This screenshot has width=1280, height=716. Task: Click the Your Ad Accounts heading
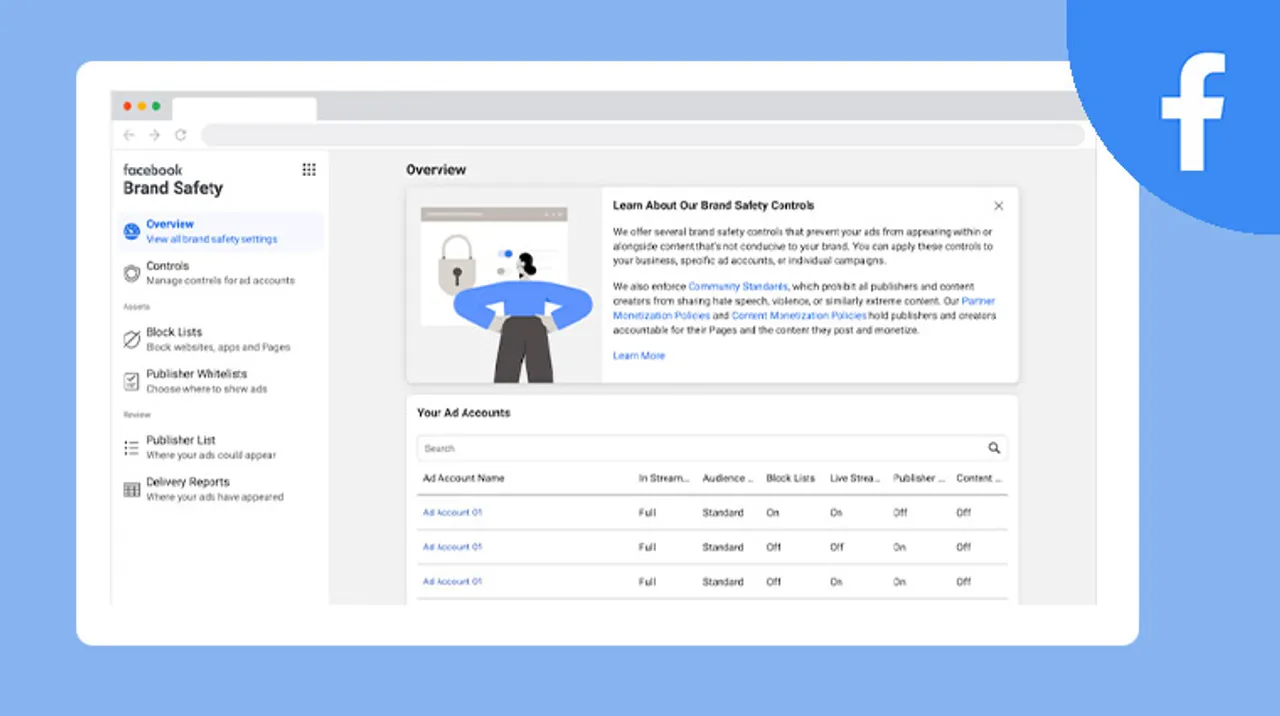464,413
